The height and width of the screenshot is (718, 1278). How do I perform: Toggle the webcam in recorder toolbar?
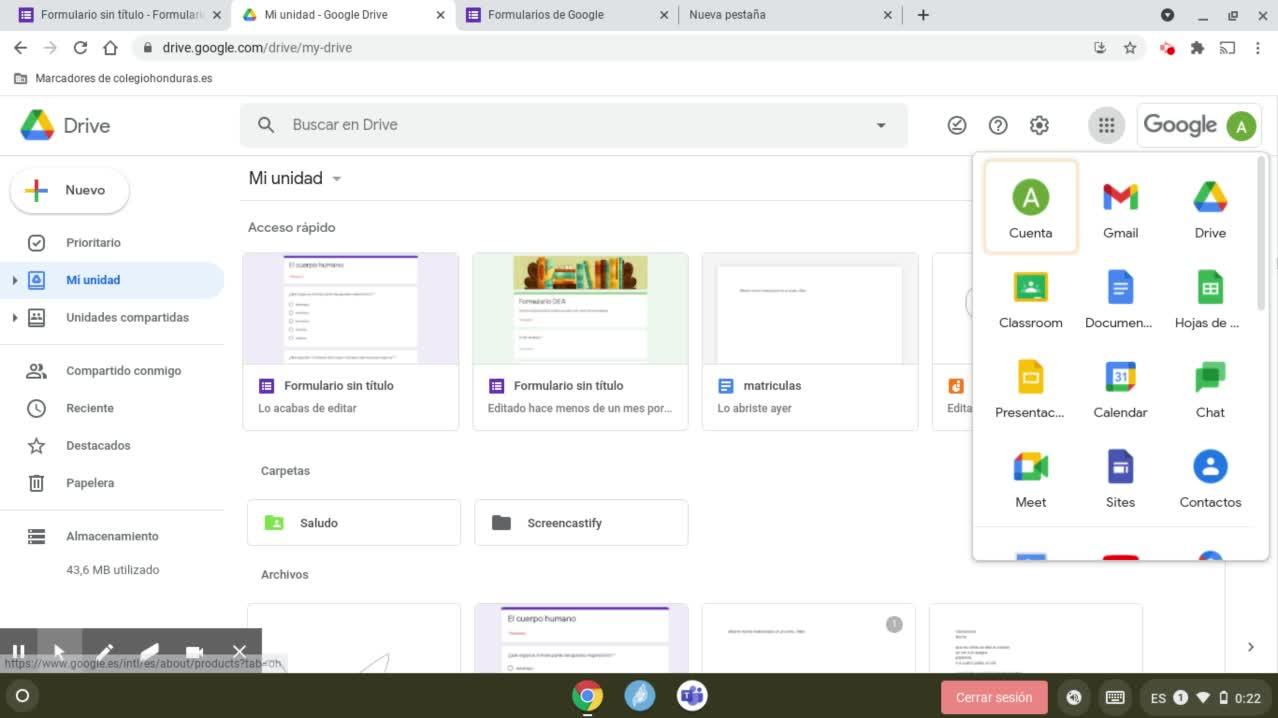click(194, 652)
